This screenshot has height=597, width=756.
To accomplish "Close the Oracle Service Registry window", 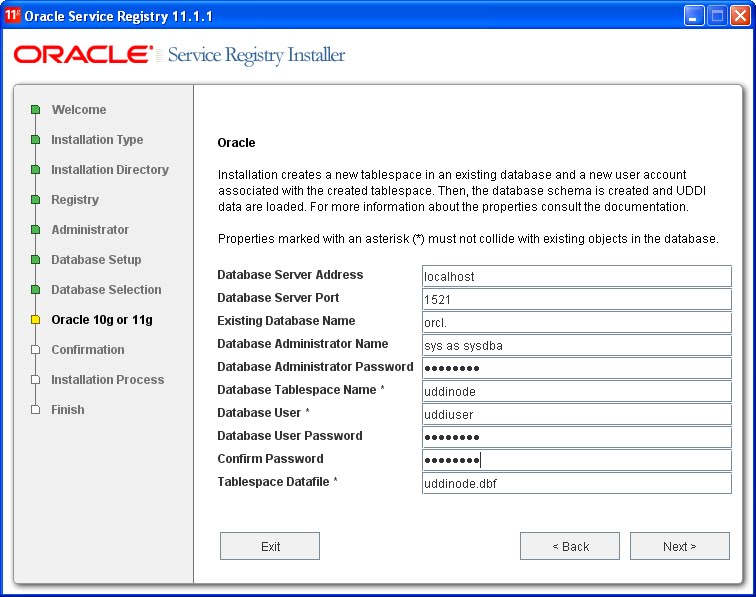I will (740, 15).
